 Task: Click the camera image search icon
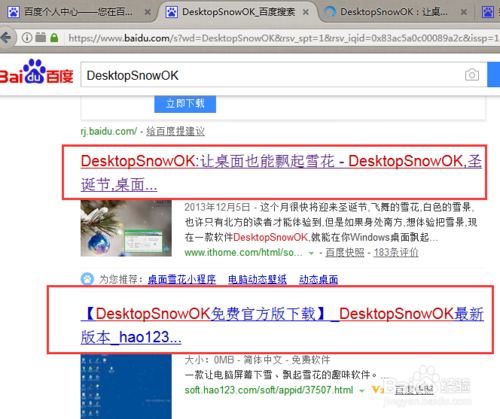[x=472, y=75]
